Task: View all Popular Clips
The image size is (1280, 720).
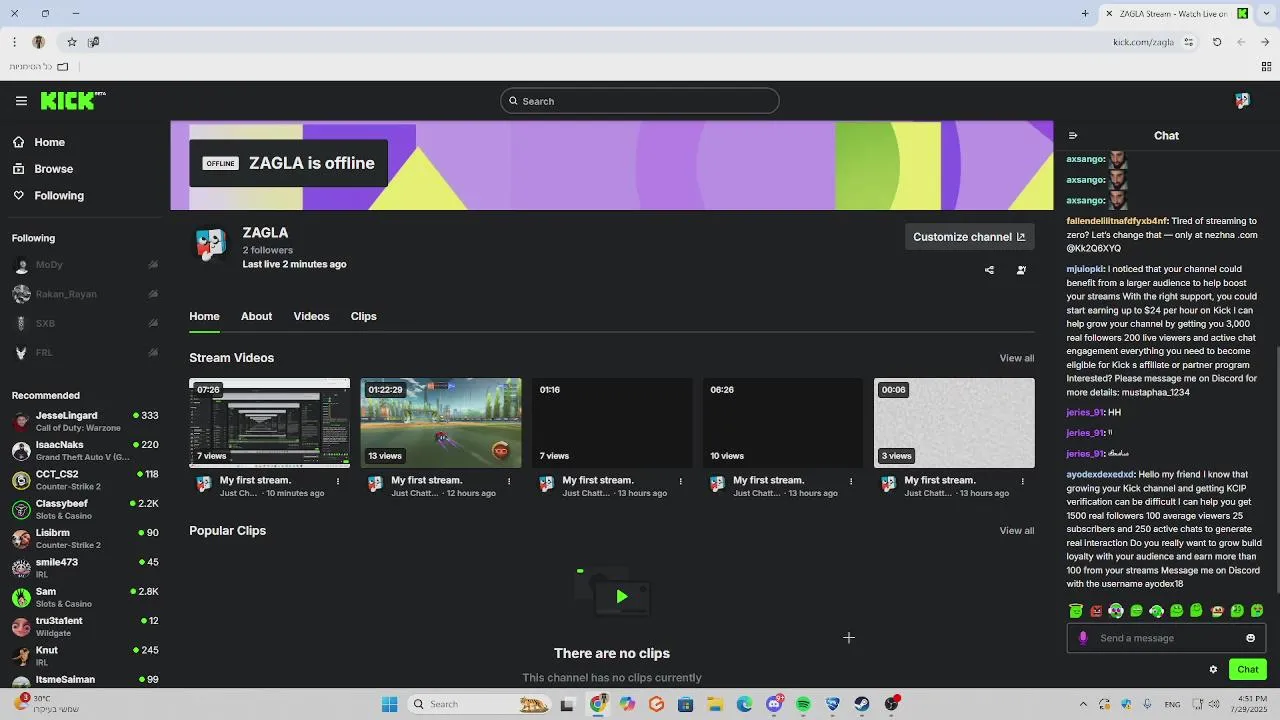Action: 1016,531
